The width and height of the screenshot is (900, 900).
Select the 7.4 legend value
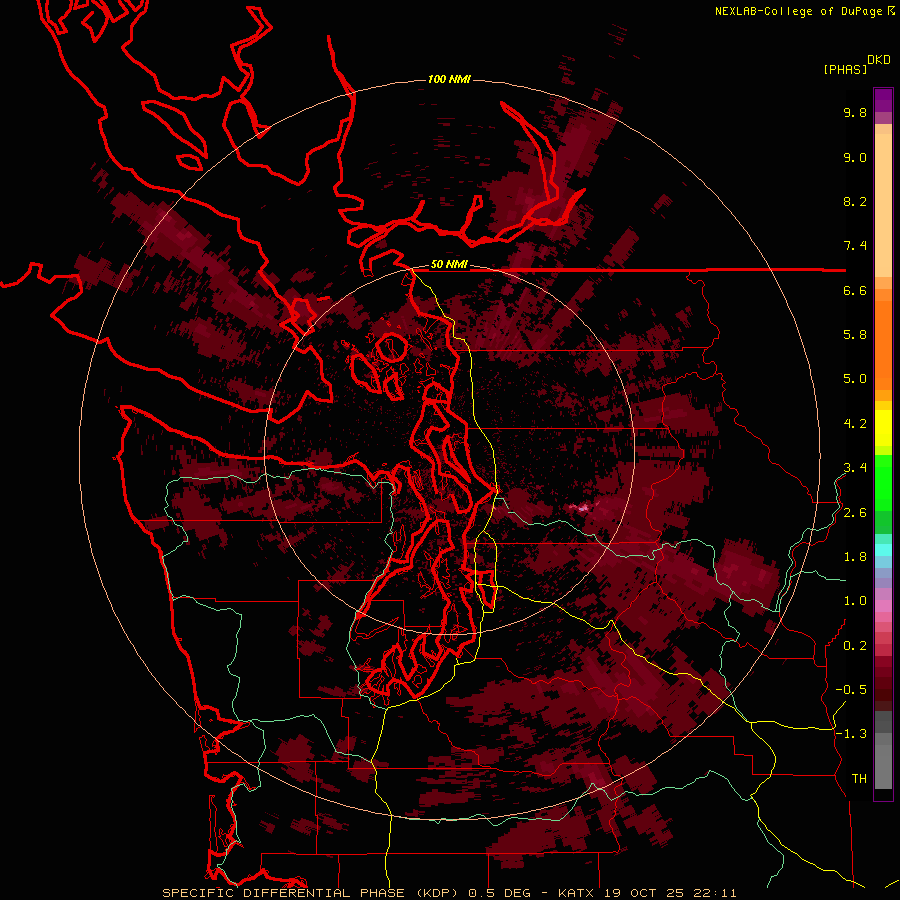click(855, 246)
